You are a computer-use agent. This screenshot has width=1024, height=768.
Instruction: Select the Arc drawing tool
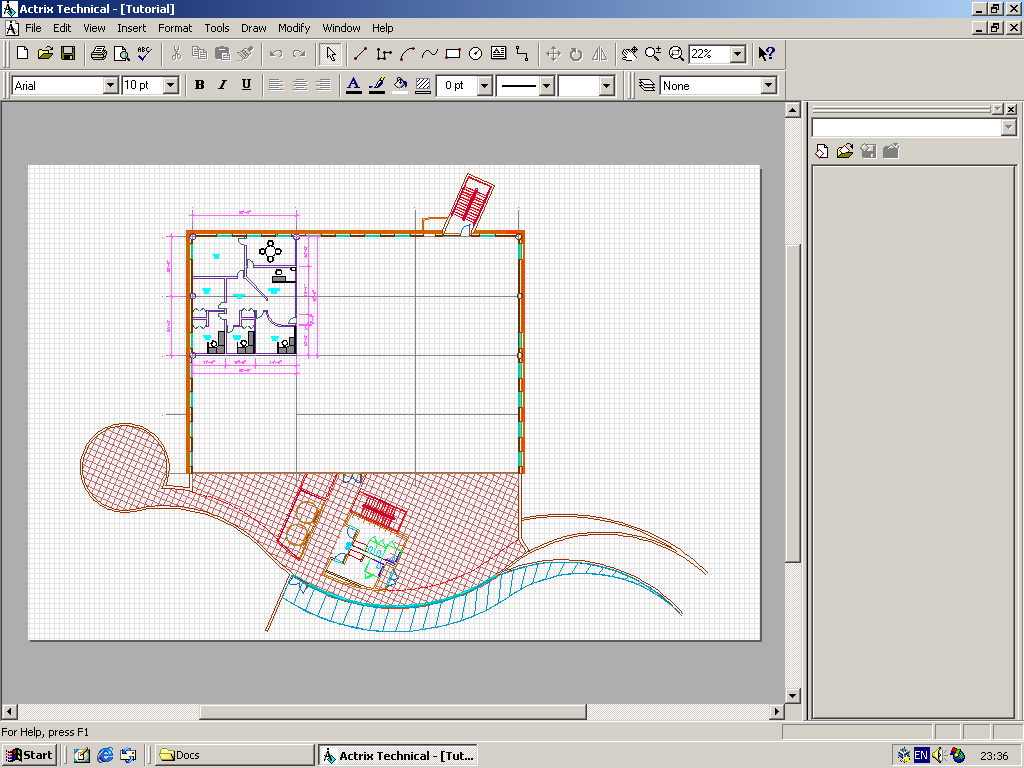pyautogui.click(x=407, y=54)
